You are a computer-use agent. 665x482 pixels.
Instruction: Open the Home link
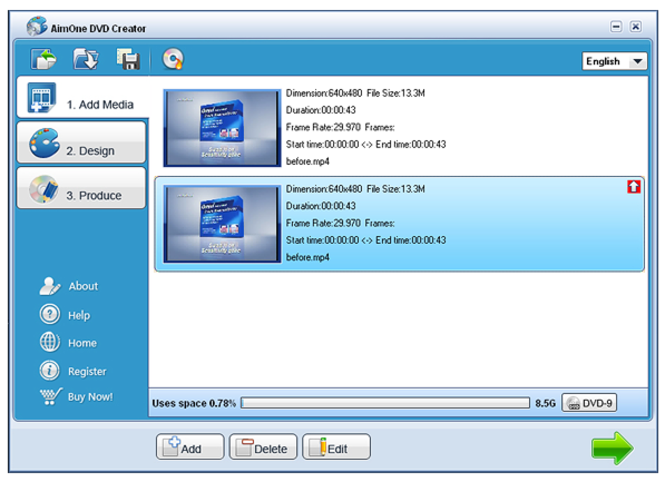click(x=82, y=343)
